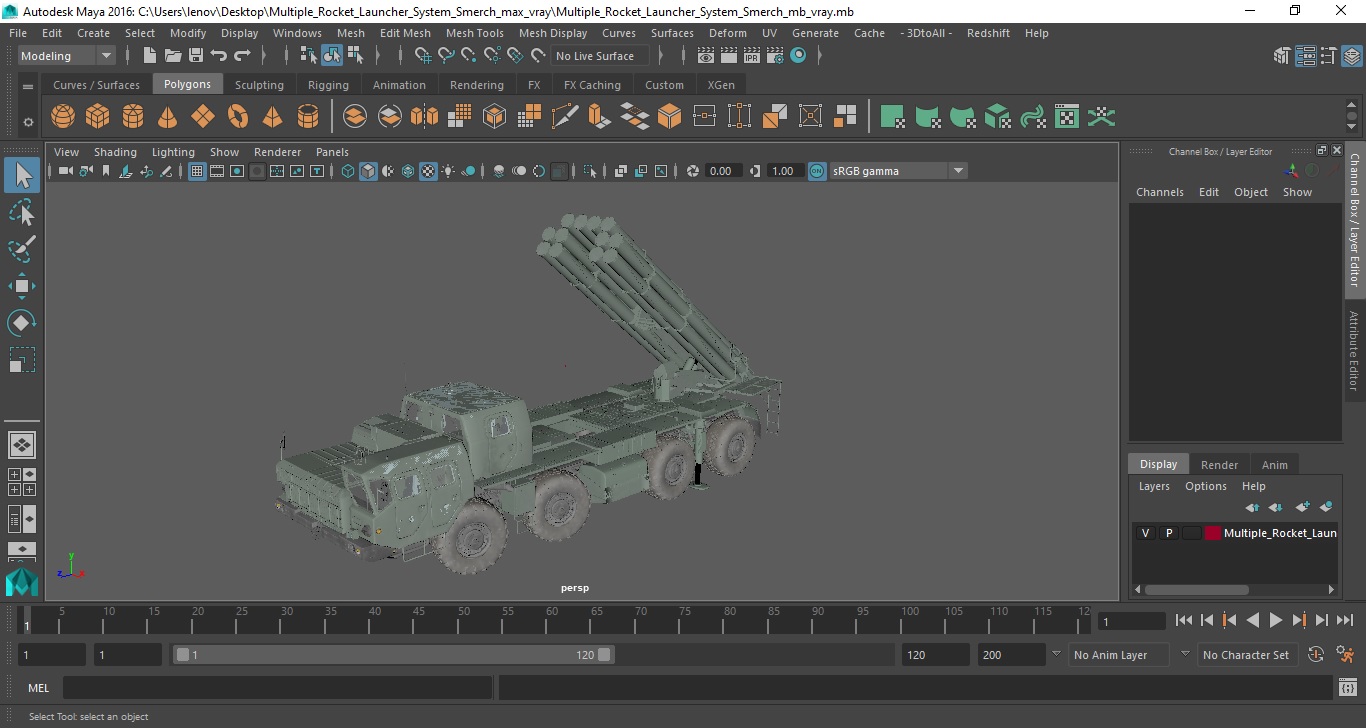Switch to Anim layer tab

(1274, 464)
